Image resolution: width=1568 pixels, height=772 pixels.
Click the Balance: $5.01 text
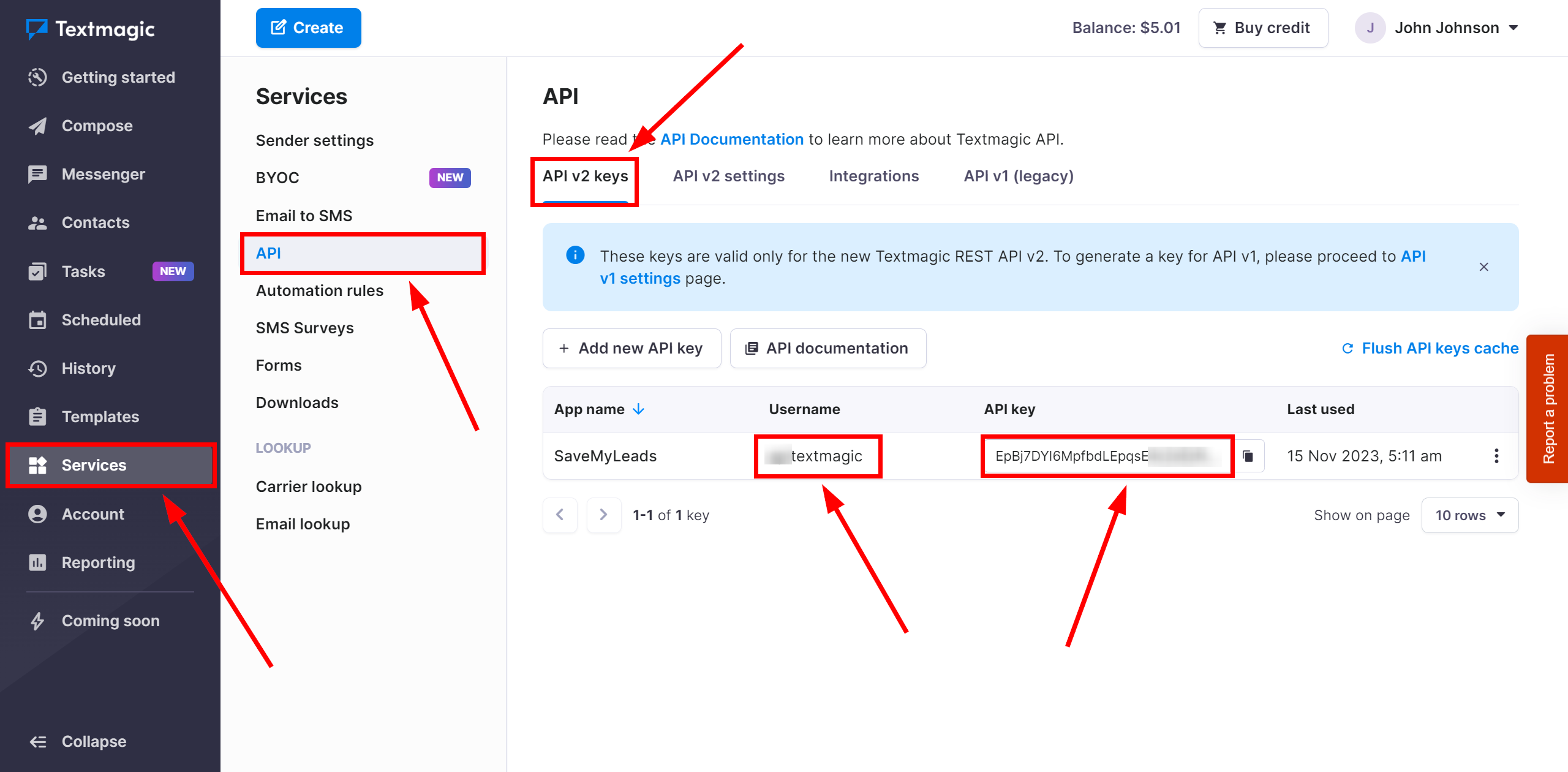point(1126,28)
